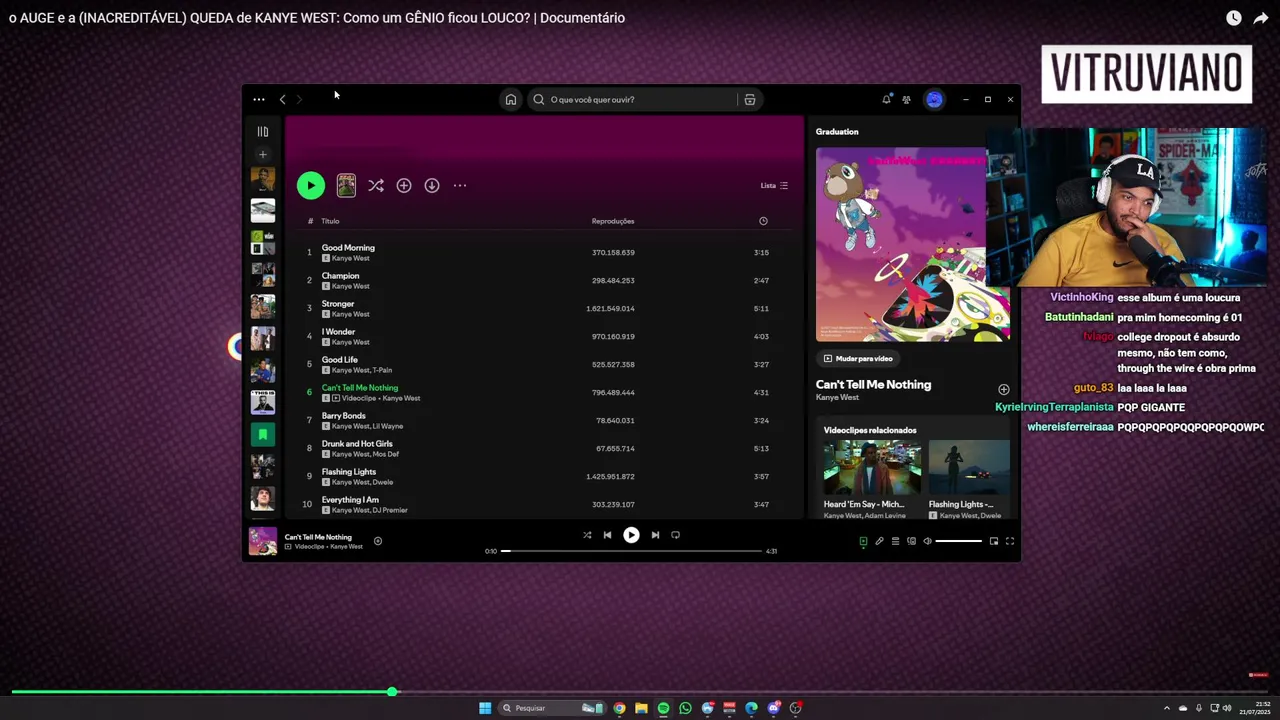Screen dimensions: 1280x720
Task: Open Mos Def artist link
Action: coord(386,454)
